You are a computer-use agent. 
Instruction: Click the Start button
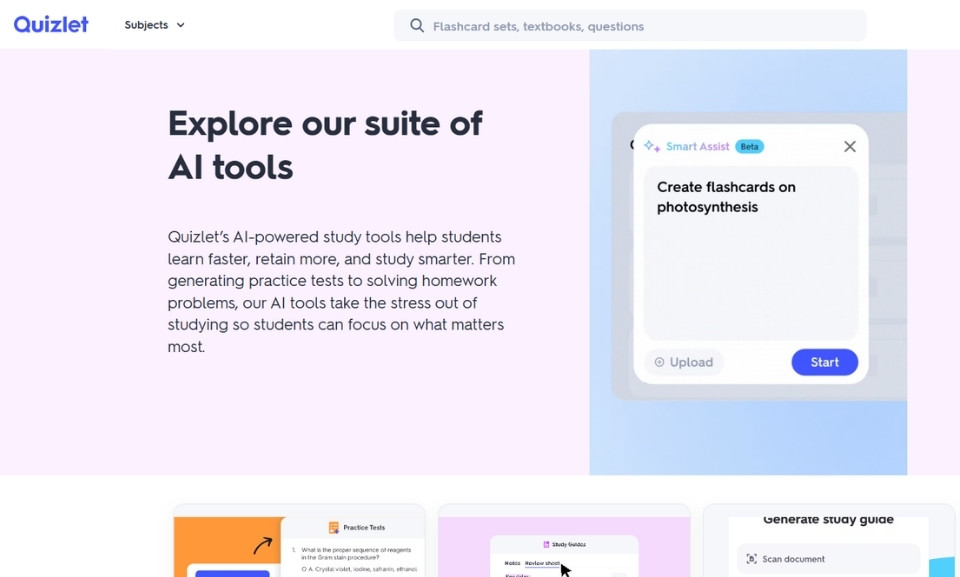click(825, 362)
